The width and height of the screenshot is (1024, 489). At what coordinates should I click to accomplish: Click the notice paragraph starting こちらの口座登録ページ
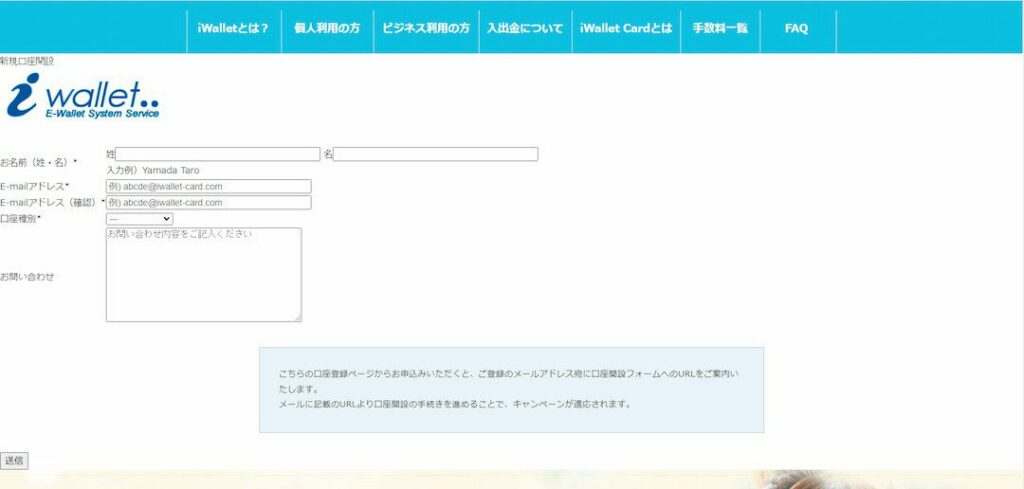pyautogui.click(x=509, y=381)
